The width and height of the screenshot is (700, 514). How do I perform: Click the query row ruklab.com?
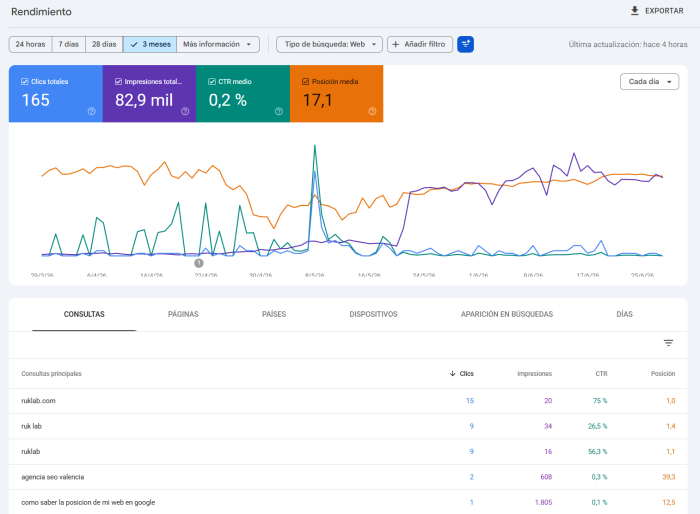[x=348, y=401]
